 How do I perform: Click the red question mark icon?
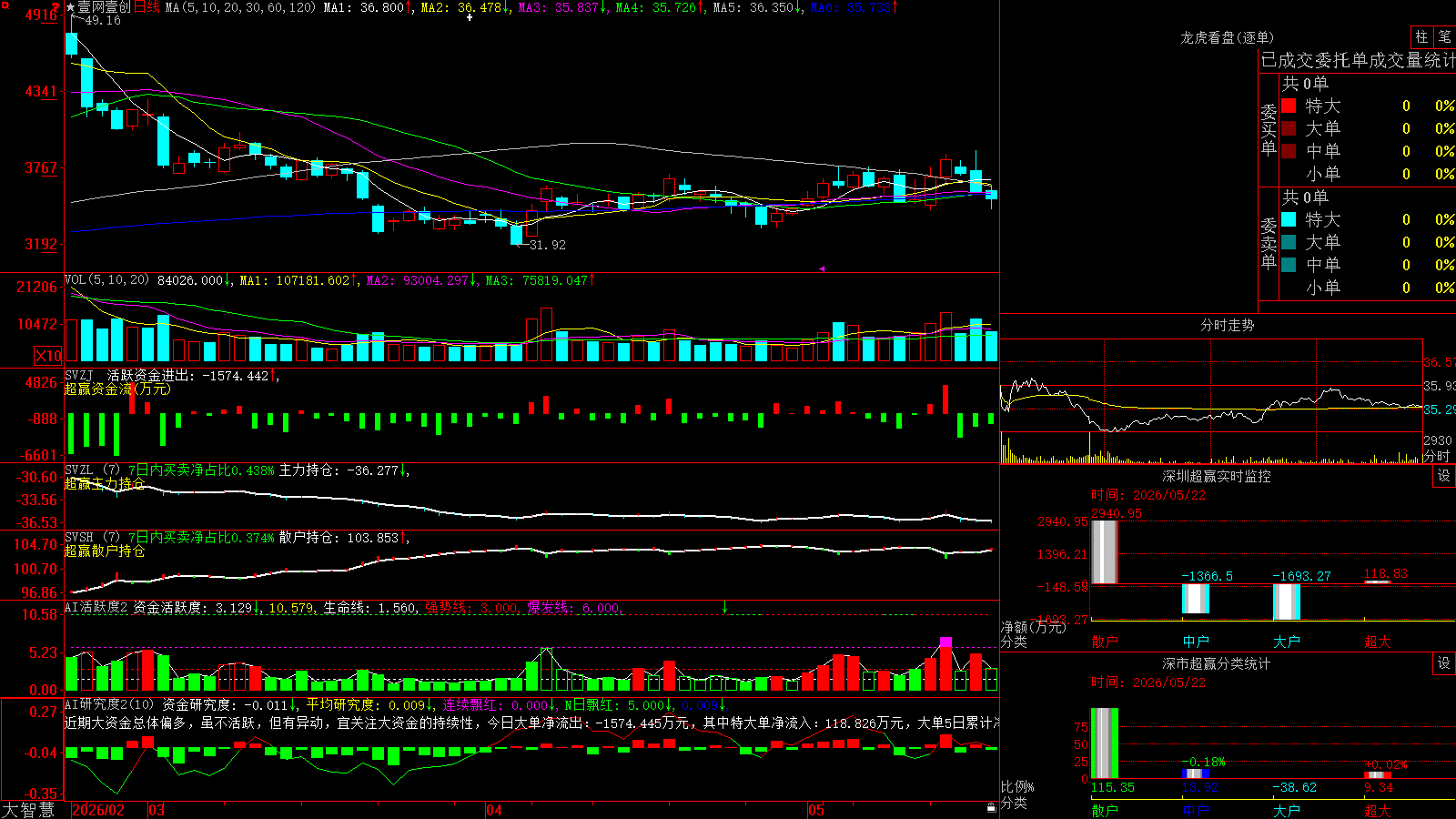click(x=56, y=7)
